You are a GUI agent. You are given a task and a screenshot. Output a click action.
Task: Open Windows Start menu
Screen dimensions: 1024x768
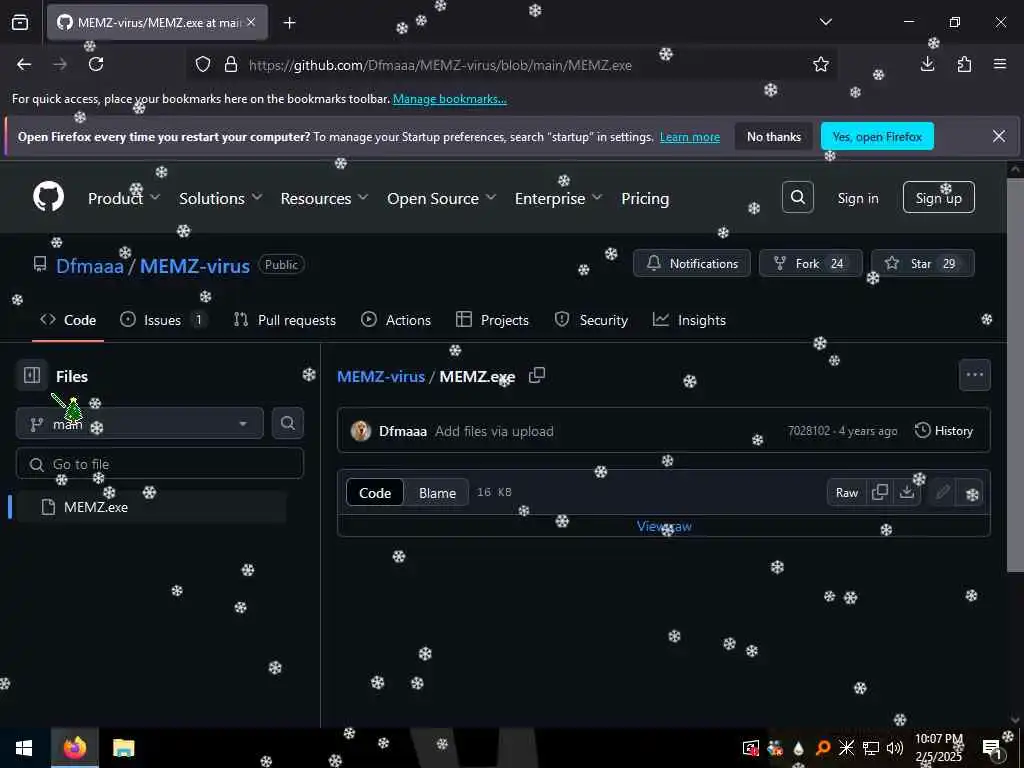tap(24, 748)
